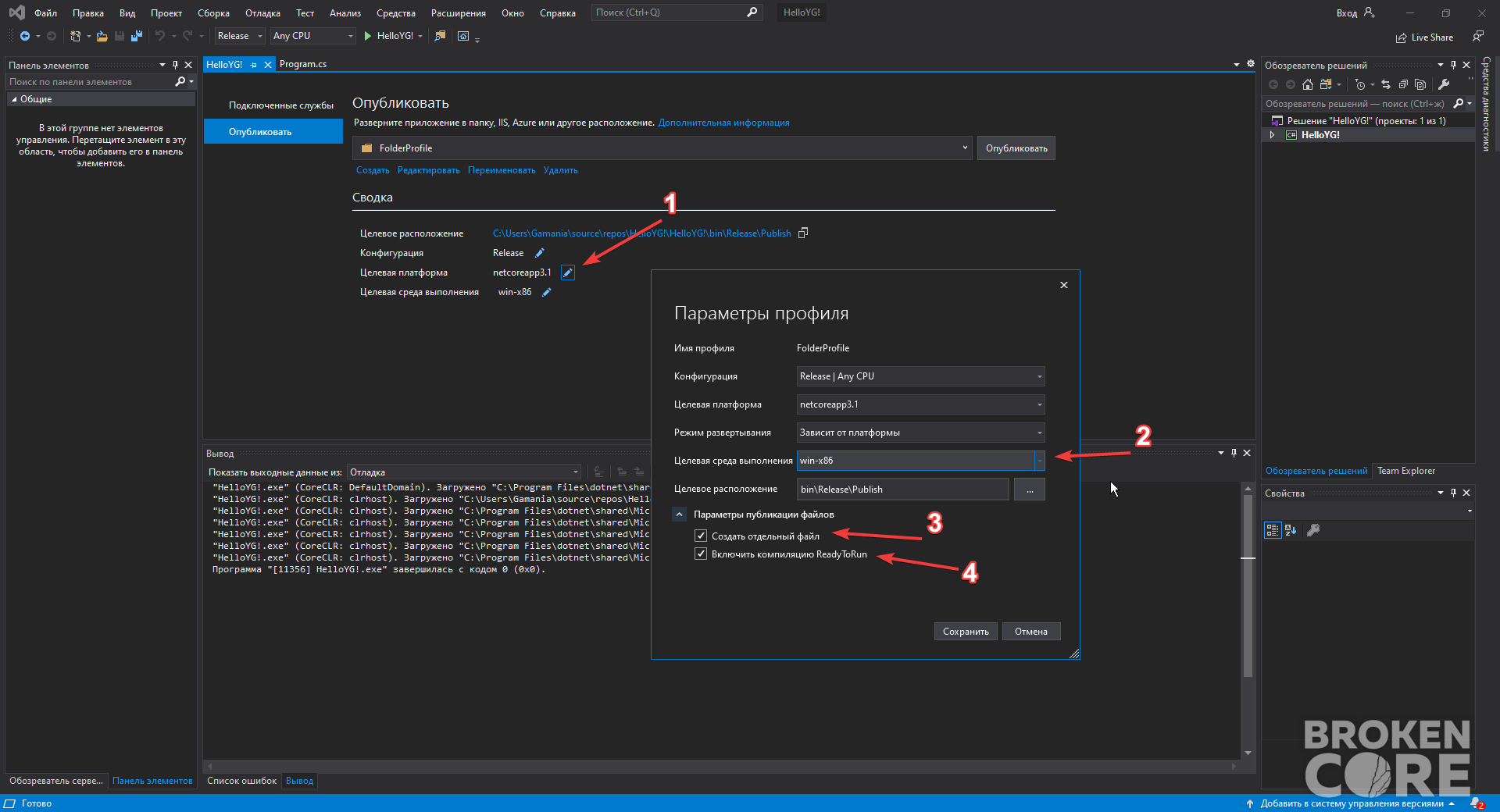Click the pin toggle on the HelloYG! tab

coord(253,65)
